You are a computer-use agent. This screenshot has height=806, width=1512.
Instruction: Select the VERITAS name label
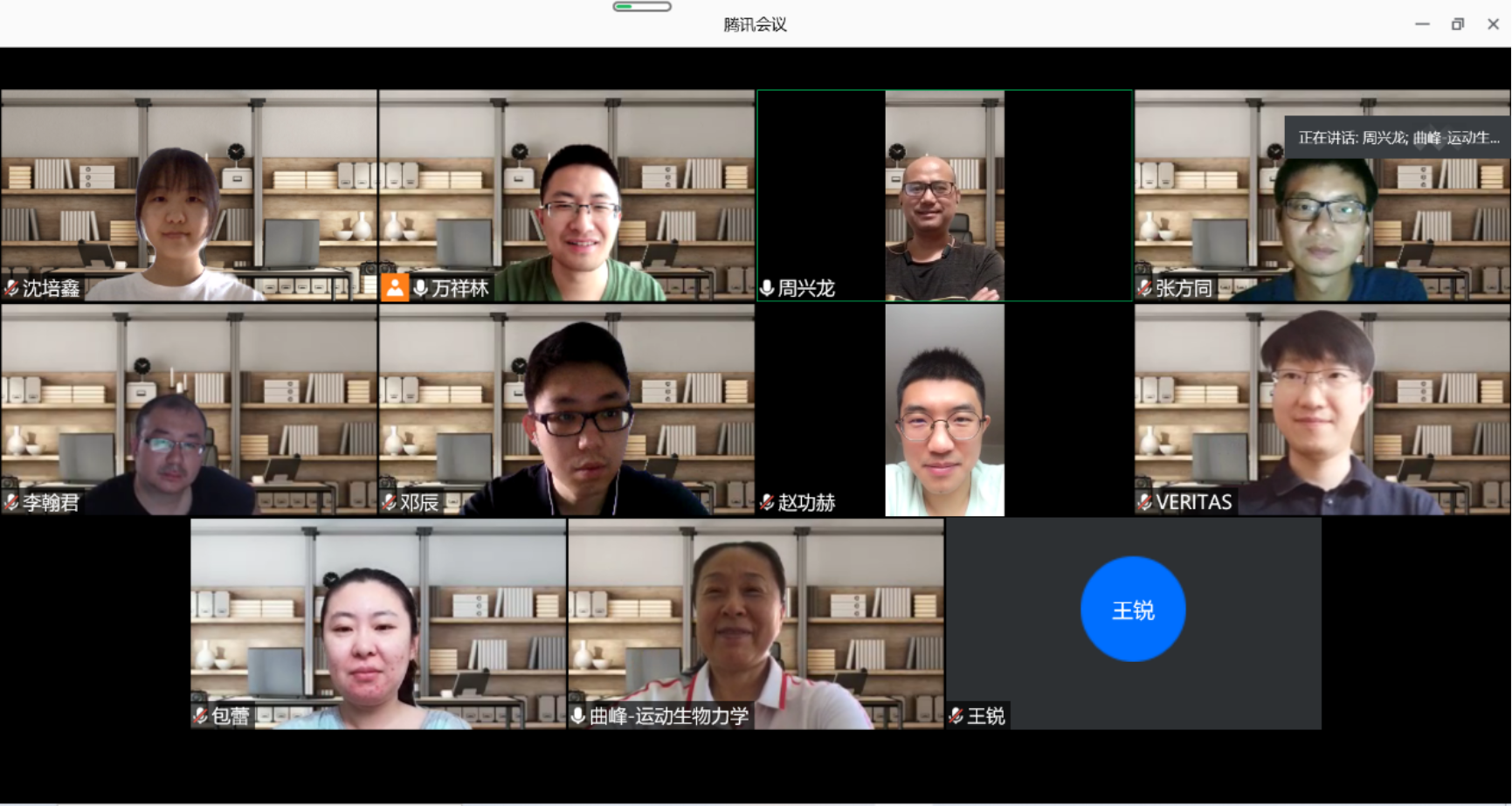point(1193,502)
